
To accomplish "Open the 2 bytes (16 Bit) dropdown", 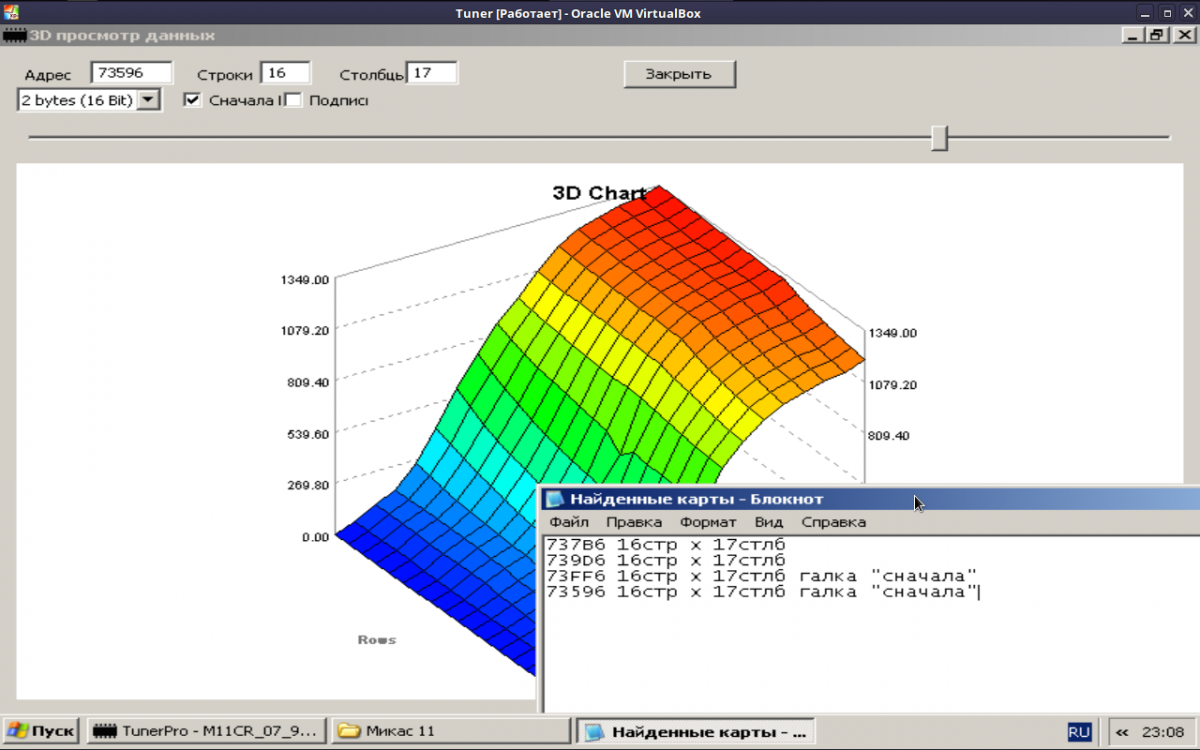I will point(148,100).
